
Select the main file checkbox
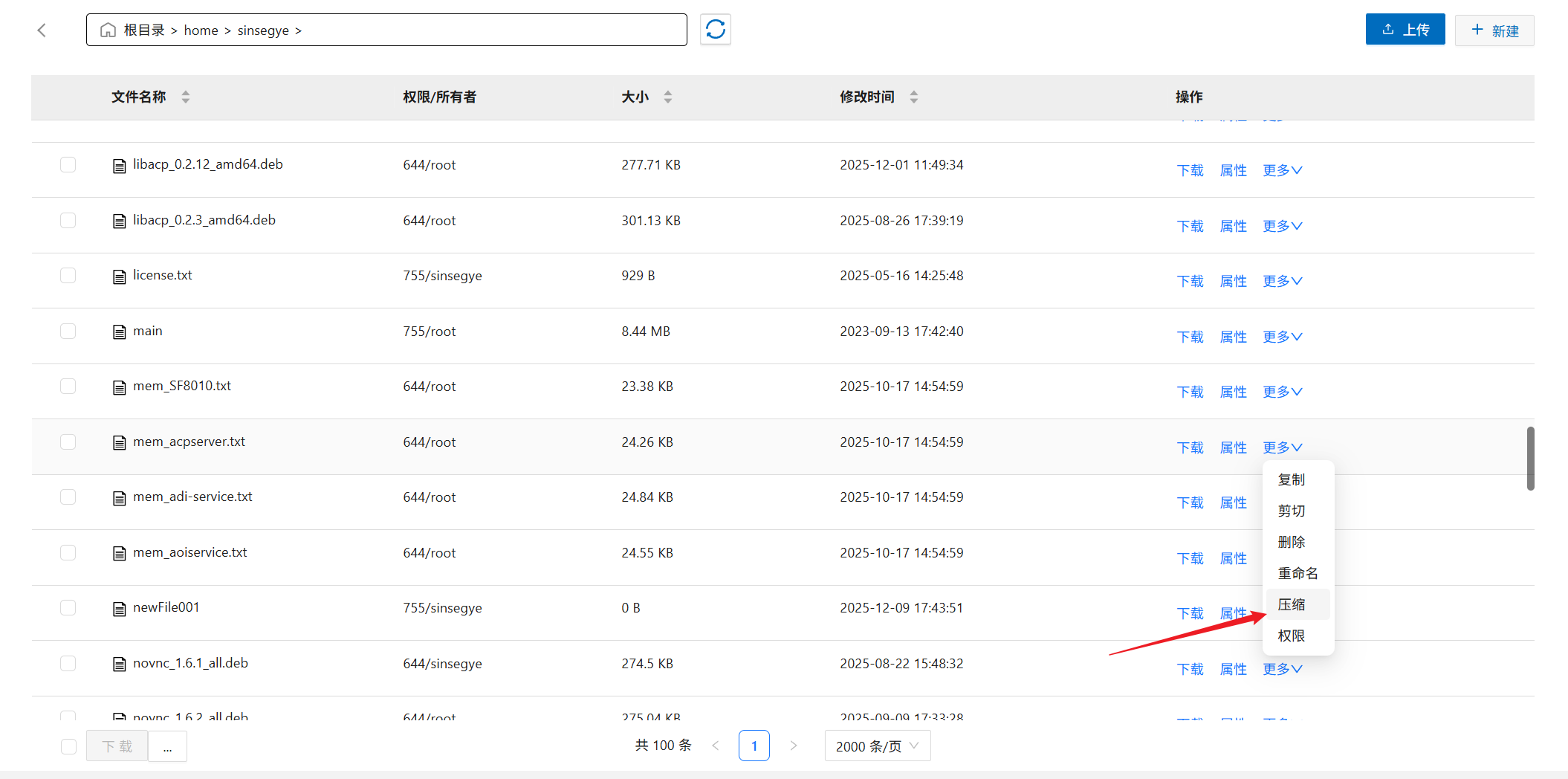(x=68, y=331)
